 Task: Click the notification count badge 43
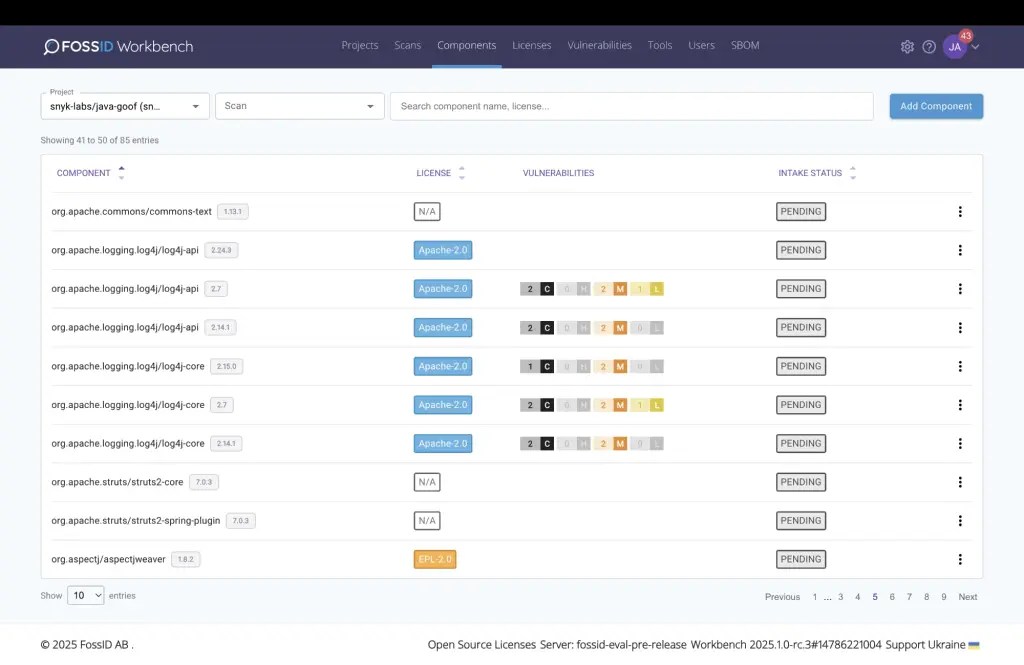point(966,36)
